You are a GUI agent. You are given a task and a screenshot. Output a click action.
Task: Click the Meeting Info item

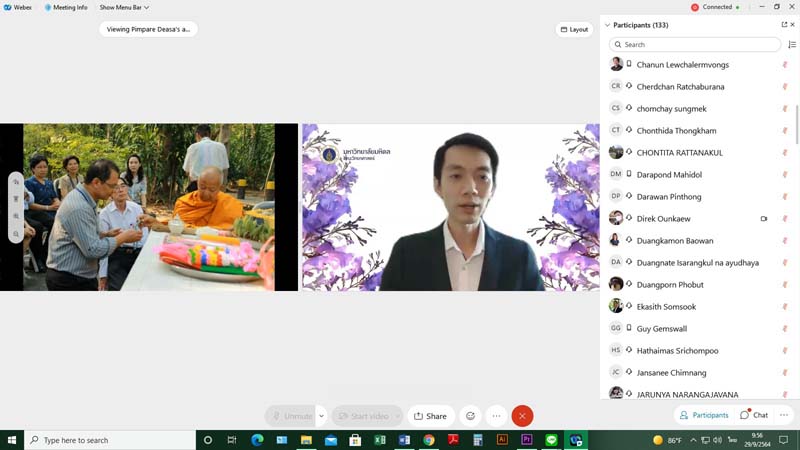pos(66,7)
